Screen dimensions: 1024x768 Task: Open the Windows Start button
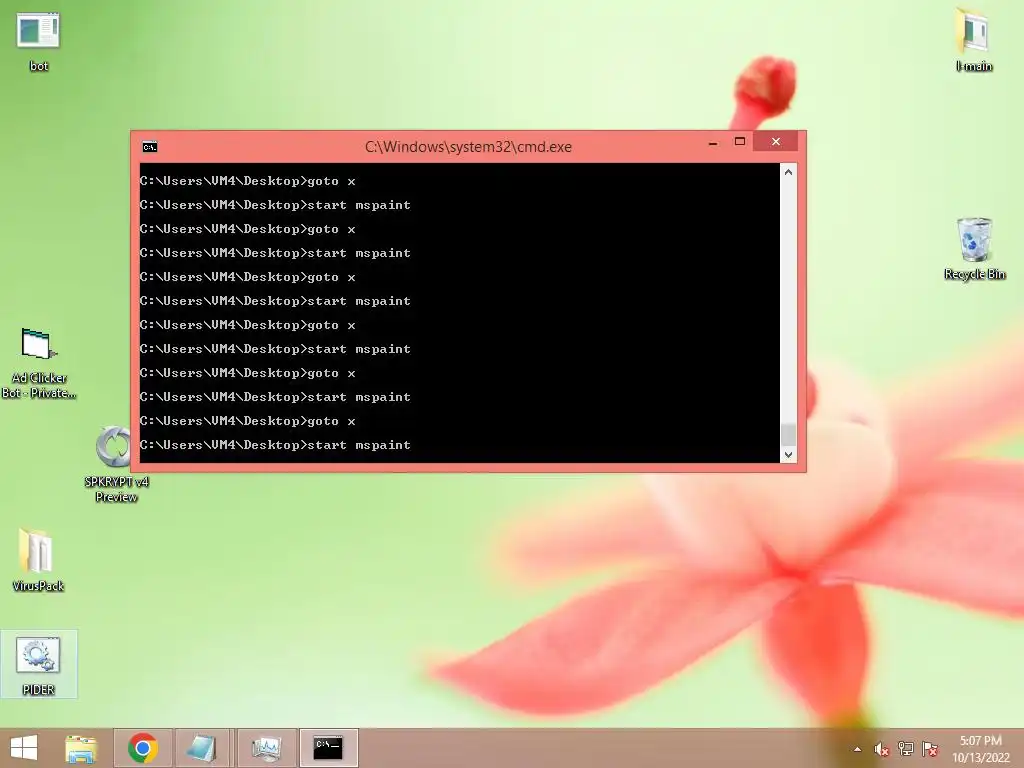24,748
